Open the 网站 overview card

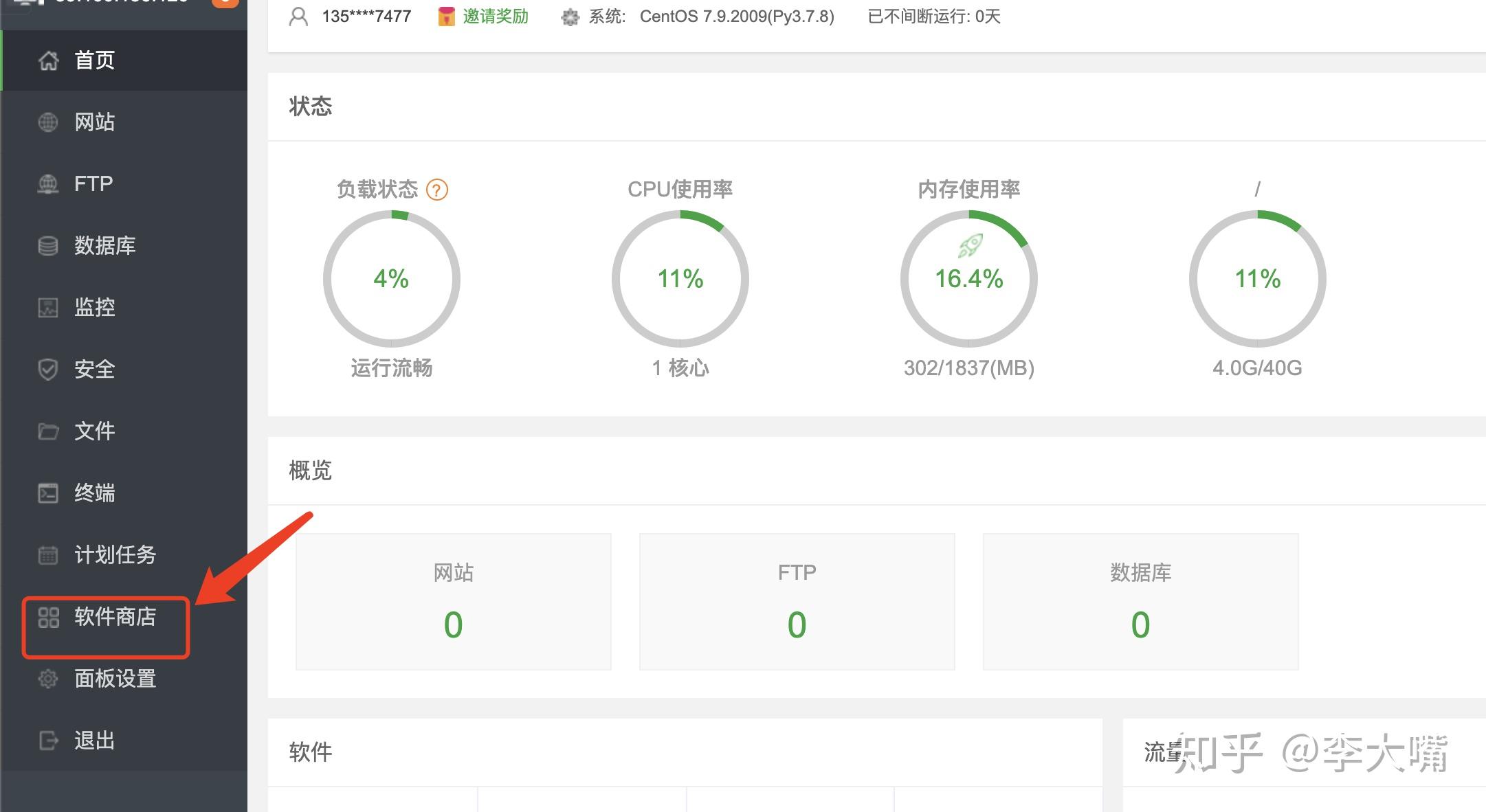click(453, 602)
